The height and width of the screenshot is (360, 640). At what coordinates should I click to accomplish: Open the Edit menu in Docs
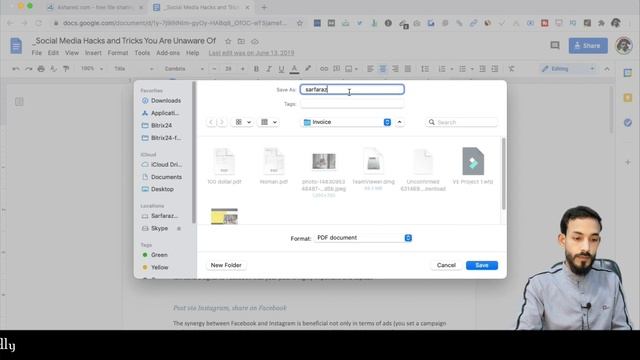pyautogui.click(x=53, y=53)
